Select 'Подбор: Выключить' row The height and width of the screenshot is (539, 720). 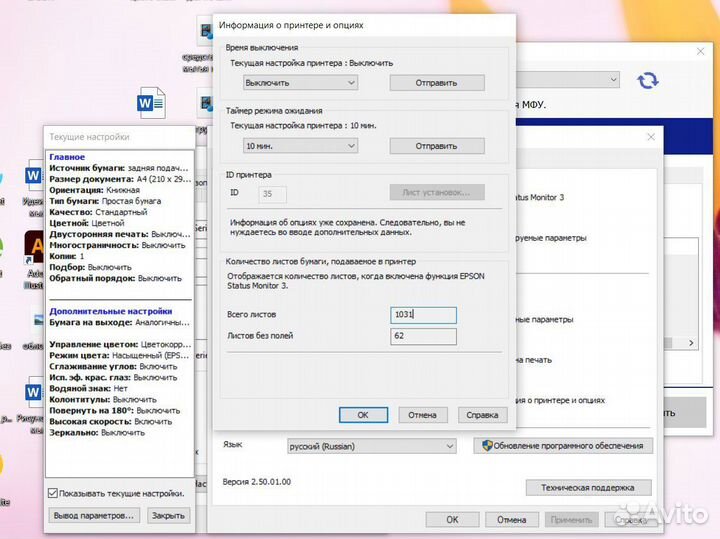click(90, 267)
